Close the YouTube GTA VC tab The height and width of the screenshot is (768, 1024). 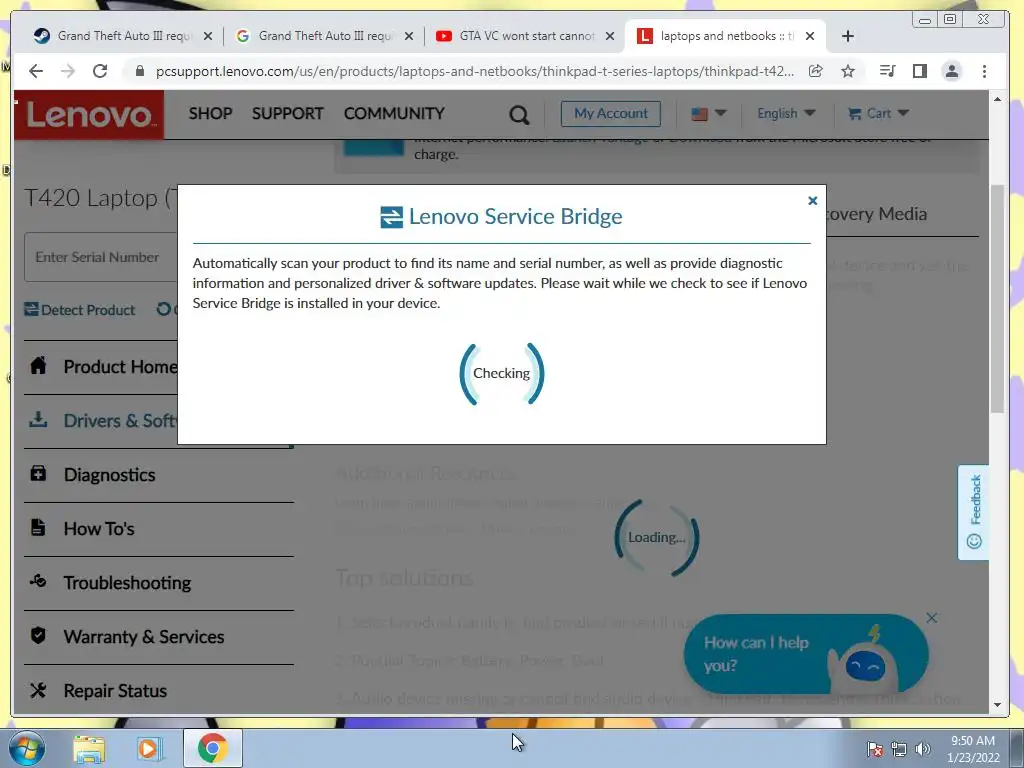pyautogui.click(x=610, y=36)
